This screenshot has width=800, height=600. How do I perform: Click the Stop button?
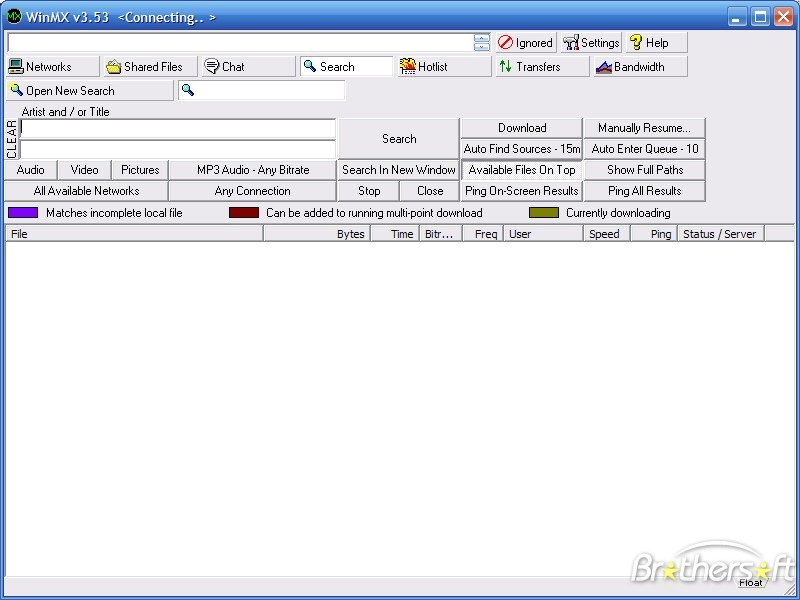369,191
